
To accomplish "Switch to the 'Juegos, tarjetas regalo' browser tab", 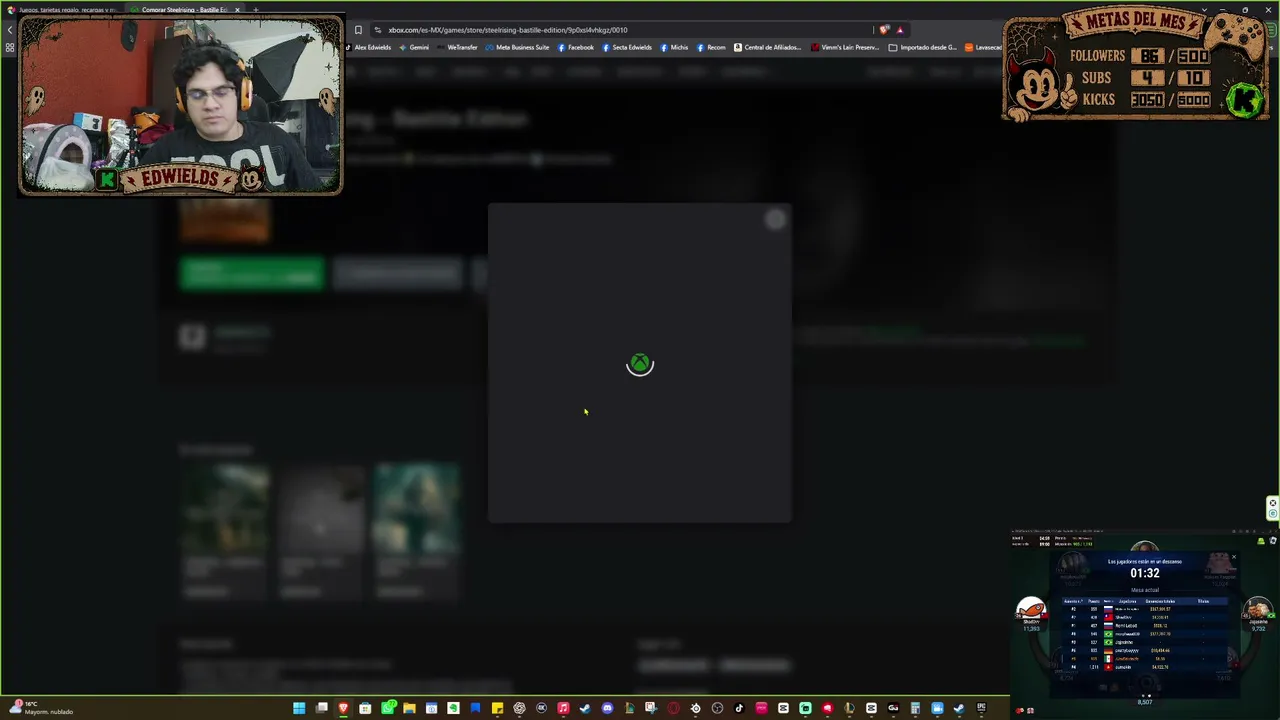I will click(x=65, y=10).
